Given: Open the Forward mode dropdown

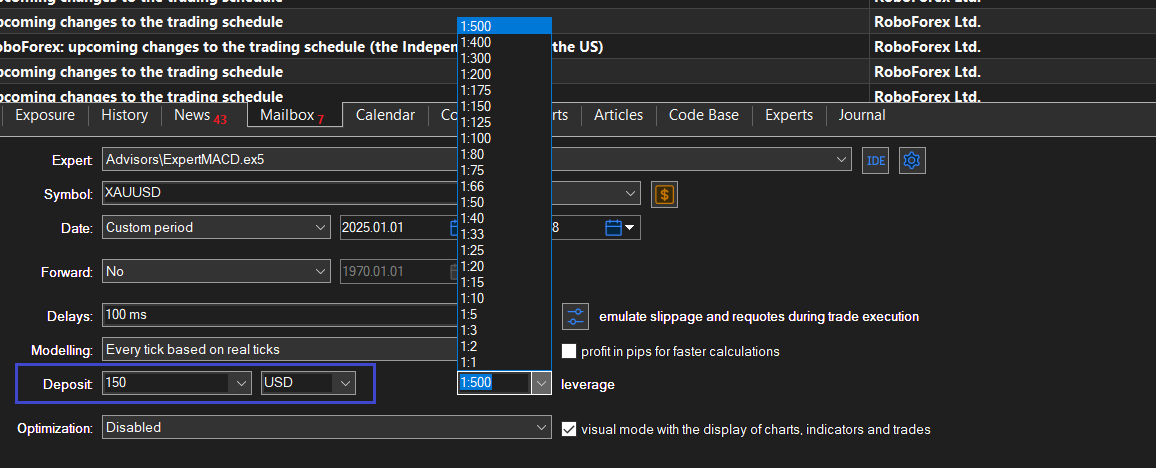Looking at the screenshot, I should pos(320,271).
